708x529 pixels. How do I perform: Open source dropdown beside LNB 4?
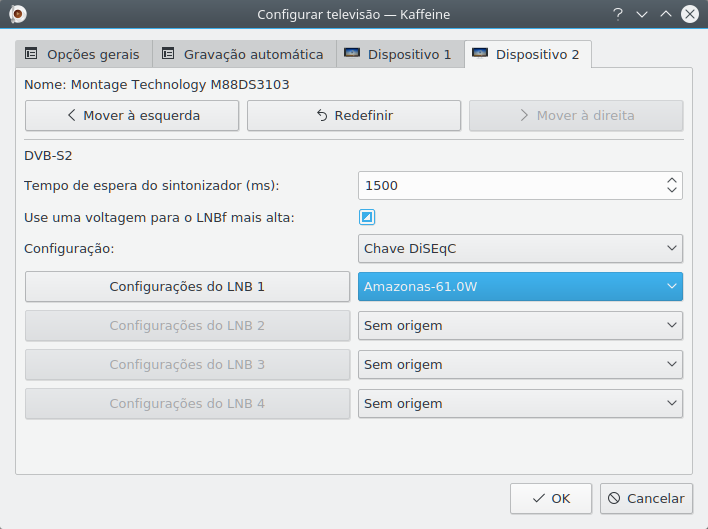520,404
